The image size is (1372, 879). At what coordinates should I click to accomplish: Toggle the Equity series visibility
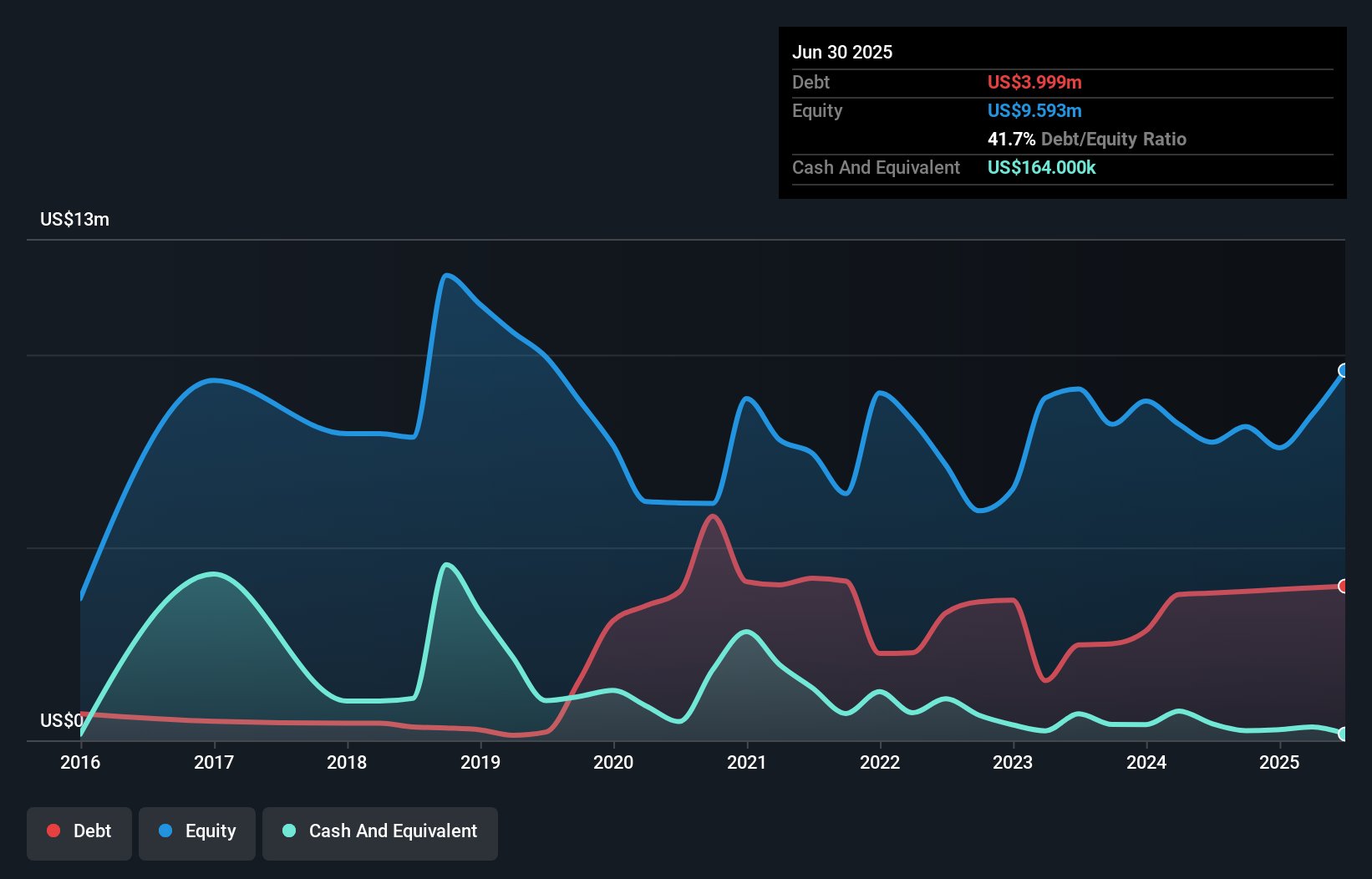[196, 831]
